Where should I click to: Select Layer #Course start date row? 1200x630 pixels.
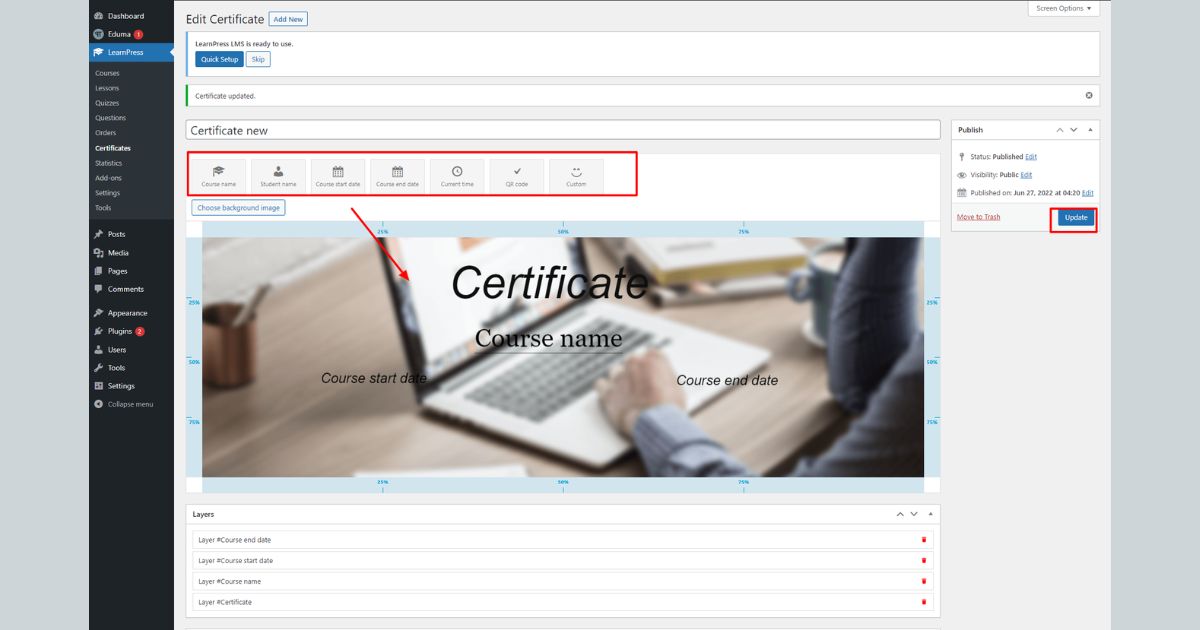click(563, 561)
